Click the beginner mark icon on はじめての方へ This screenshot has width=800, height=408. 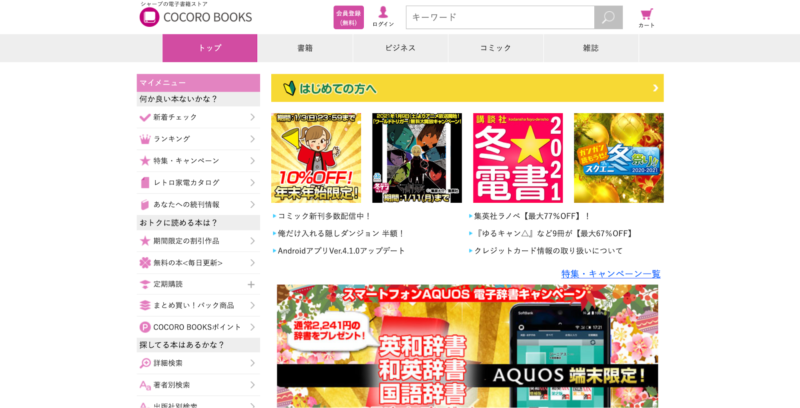289,88
